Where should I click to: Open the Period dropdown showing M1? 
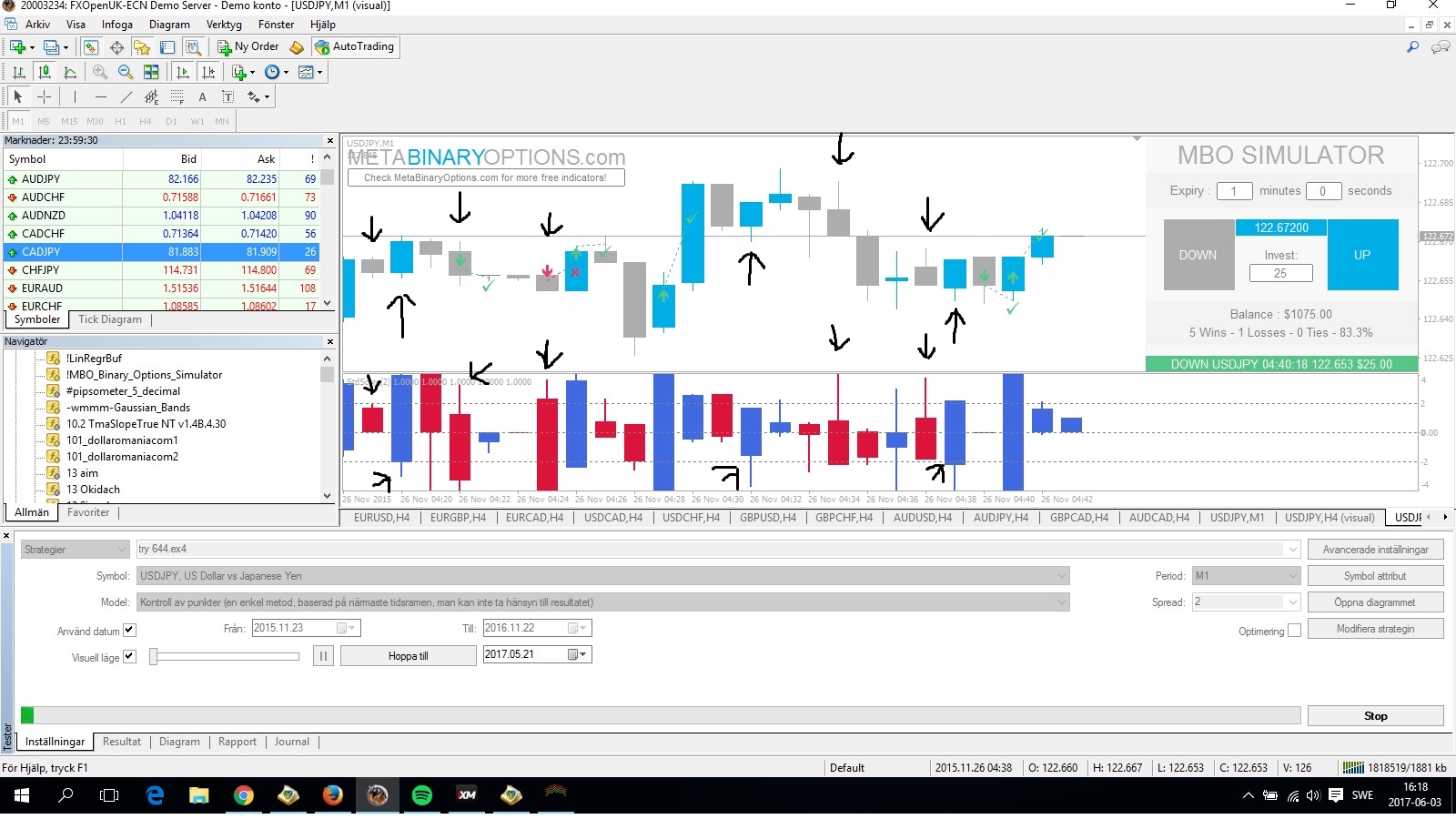(1246, 576)
